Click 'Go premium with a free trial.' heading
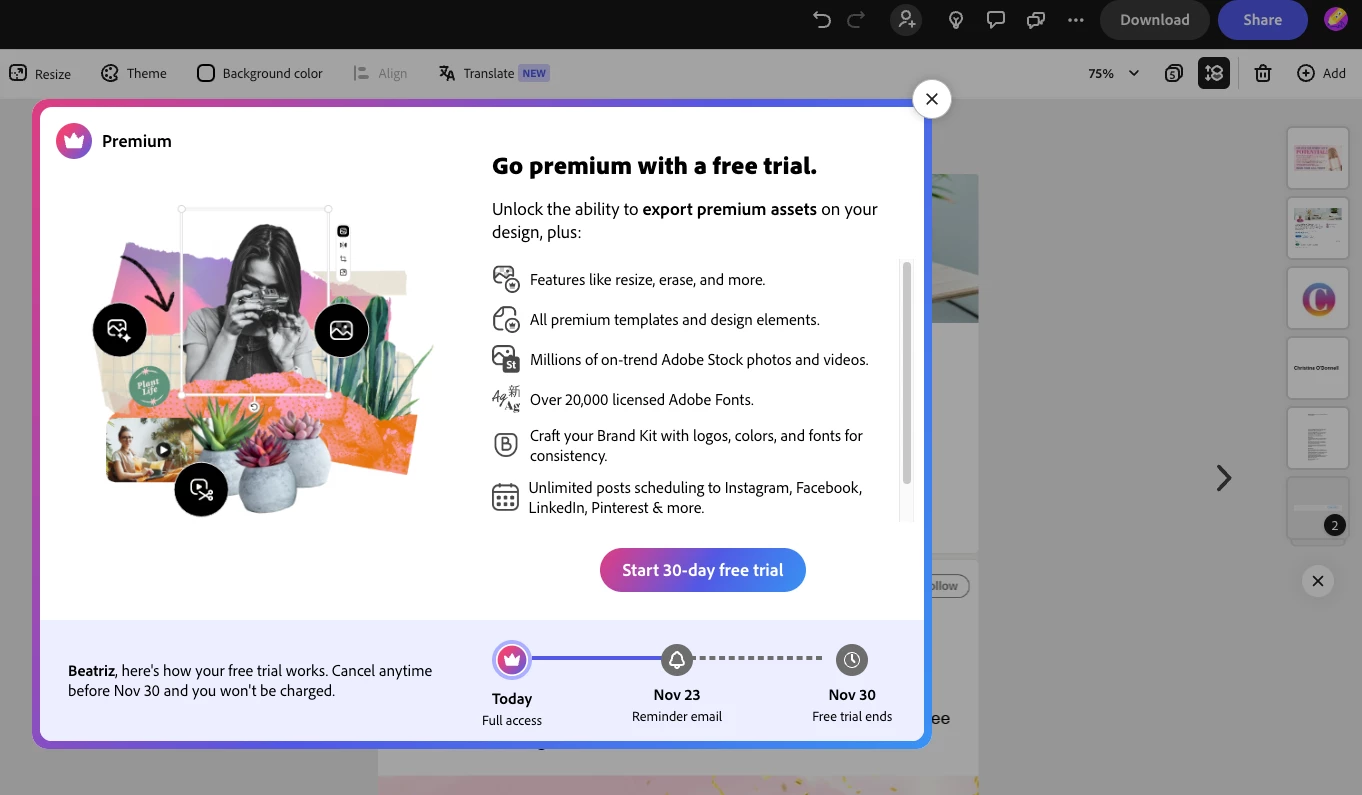Screen dimensions: 1362x795 [x=654, y=166]
